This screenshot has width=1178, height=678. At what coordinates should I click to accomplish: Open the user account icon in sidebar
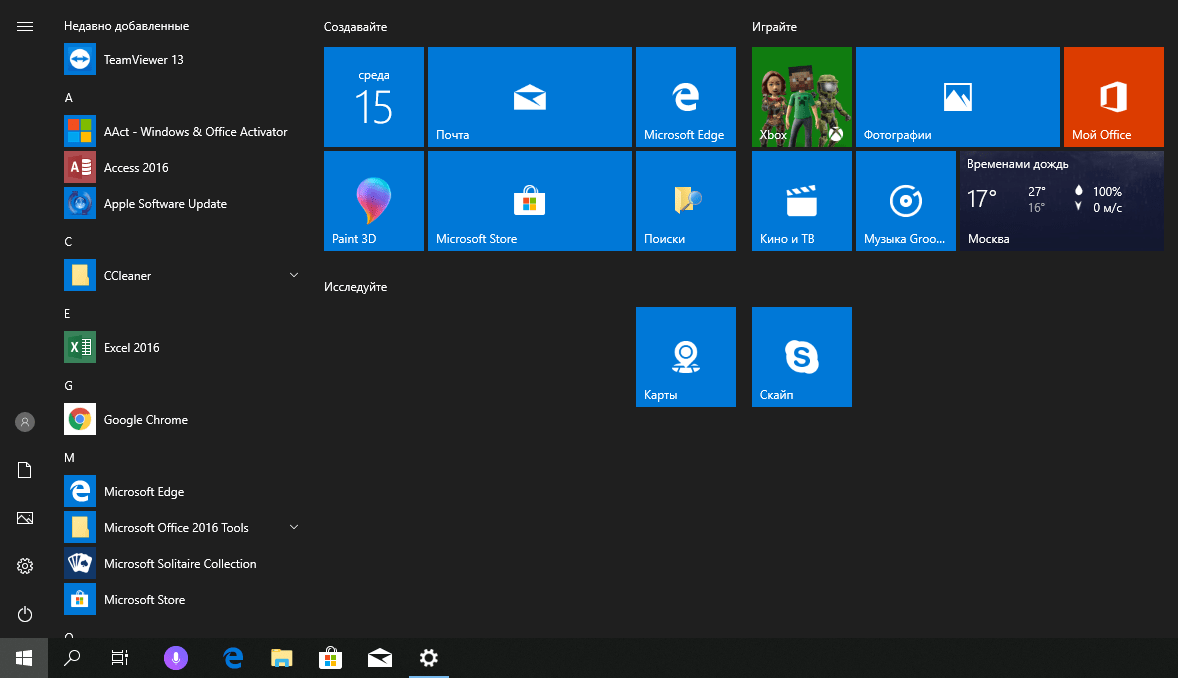(25, 422)
